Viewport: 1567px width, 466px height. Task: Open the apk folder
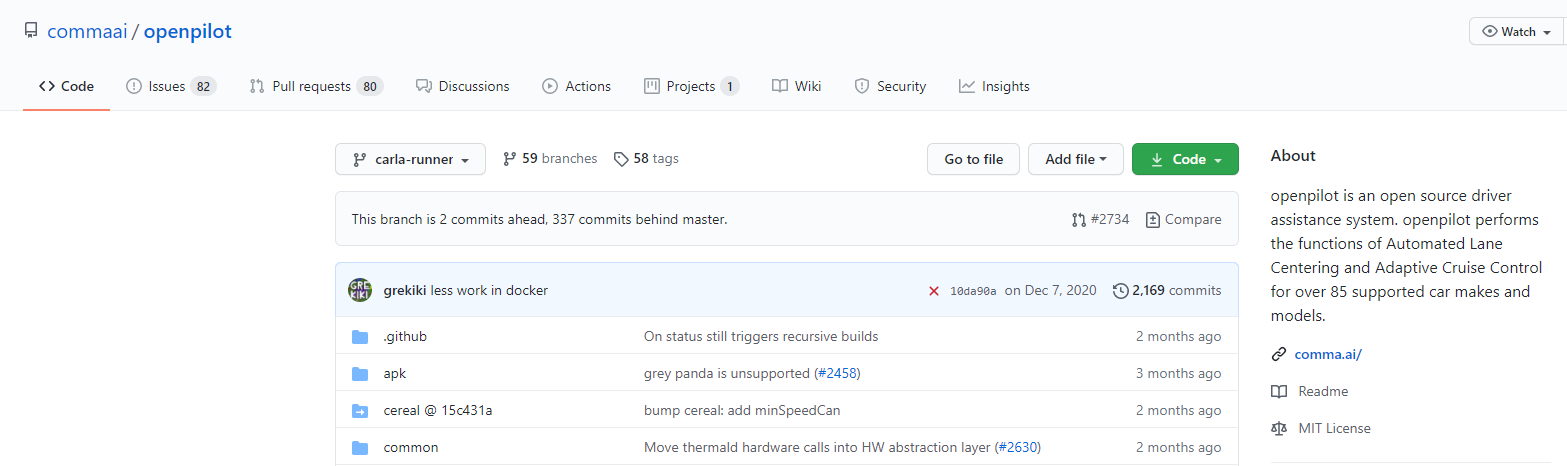(395, 373)
